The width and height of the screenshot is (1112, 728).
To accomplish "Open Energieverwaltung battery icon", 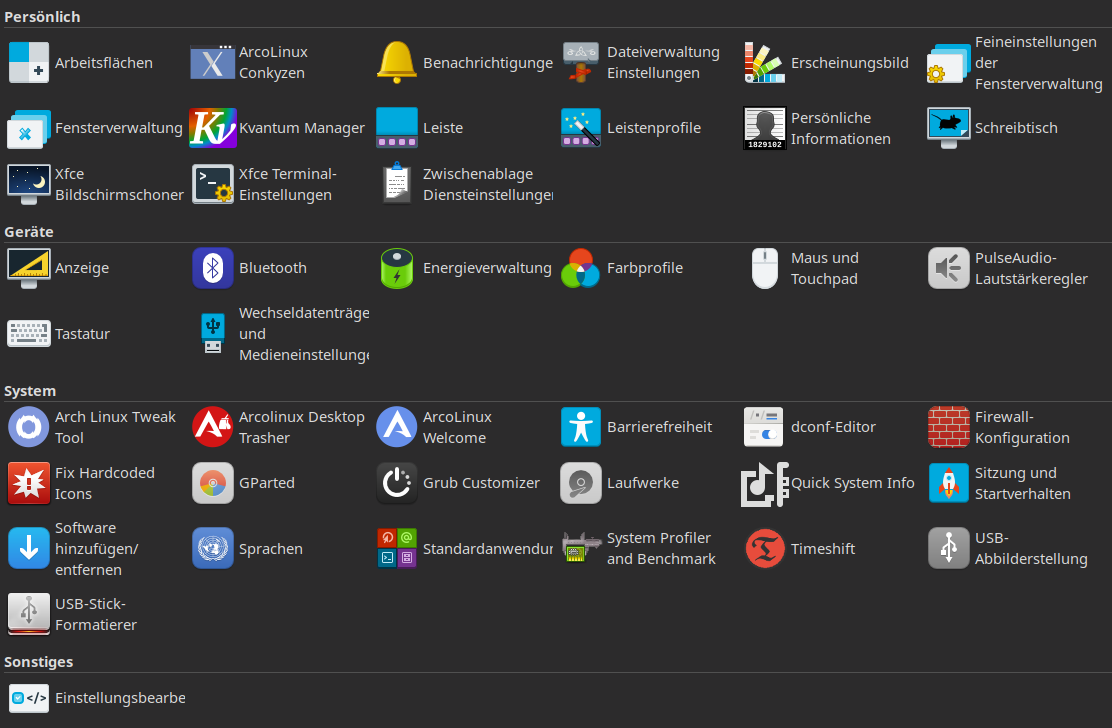I will pos(397,268).
